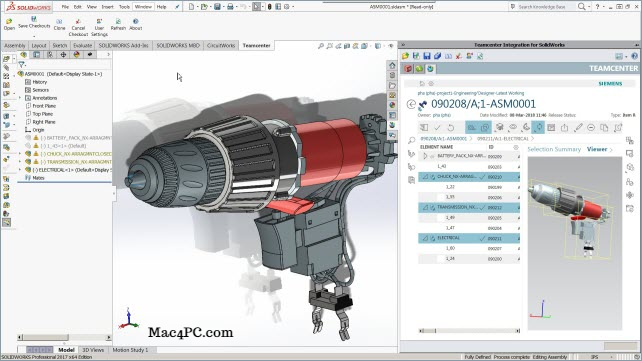Expand Annotations node in feature tree
The height and width of the screenshot is (361, 642).
[x=20, y=98]
